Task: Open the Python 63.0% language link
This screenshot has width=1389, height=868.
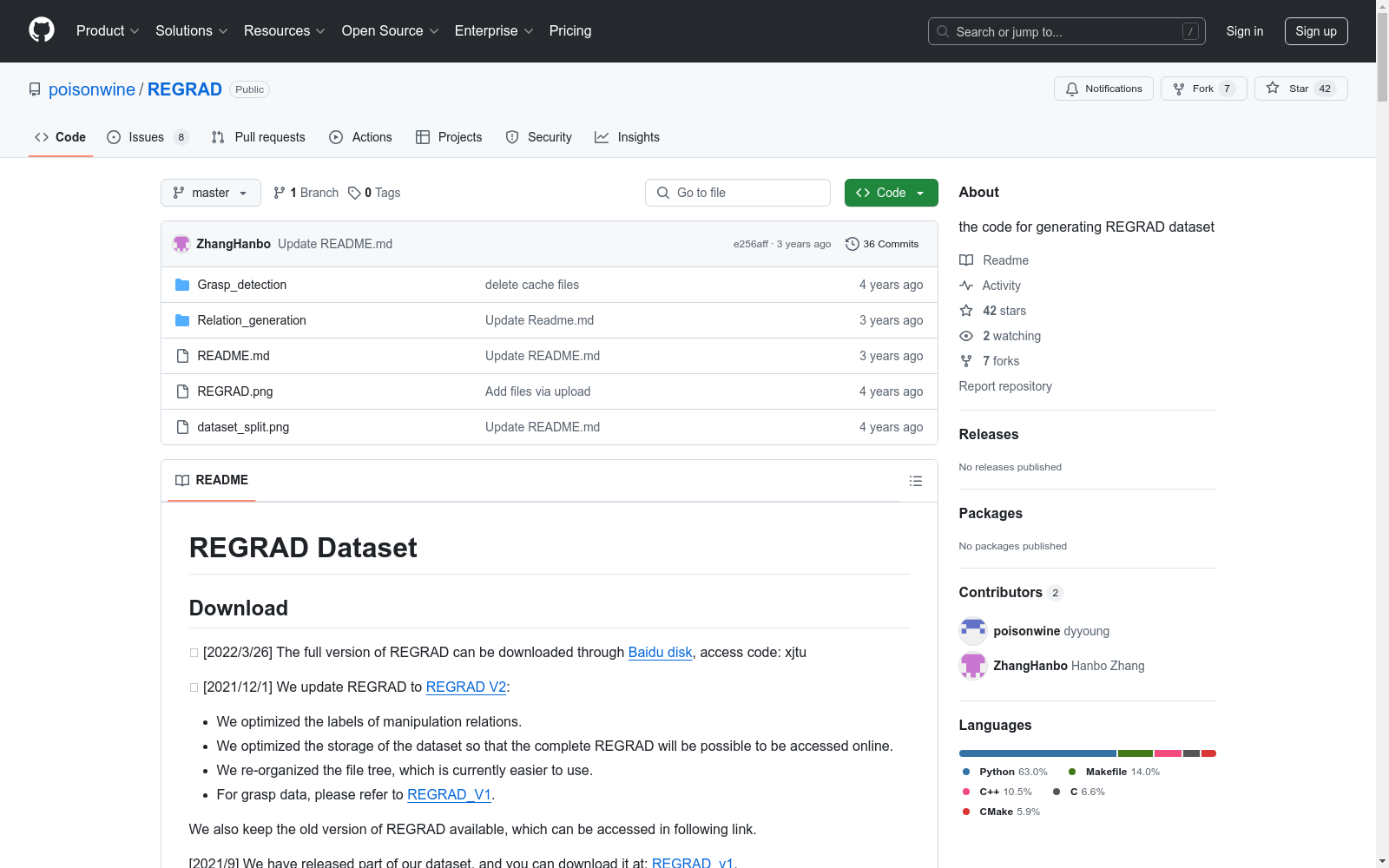Action: pyautogui.click(x=1005, y=772)
